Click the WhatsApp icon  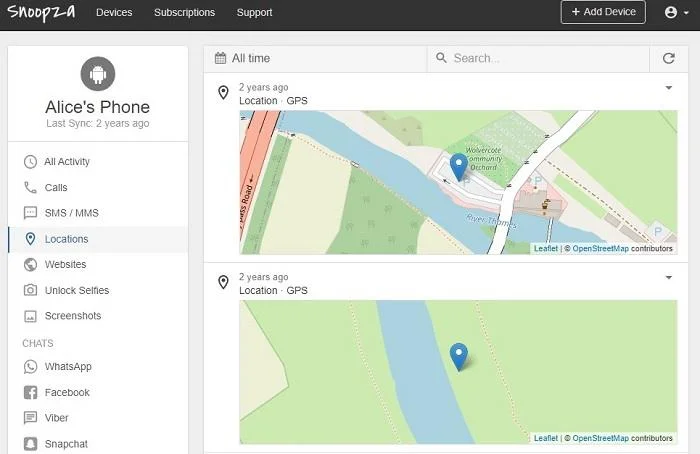[x=30, y=367]
